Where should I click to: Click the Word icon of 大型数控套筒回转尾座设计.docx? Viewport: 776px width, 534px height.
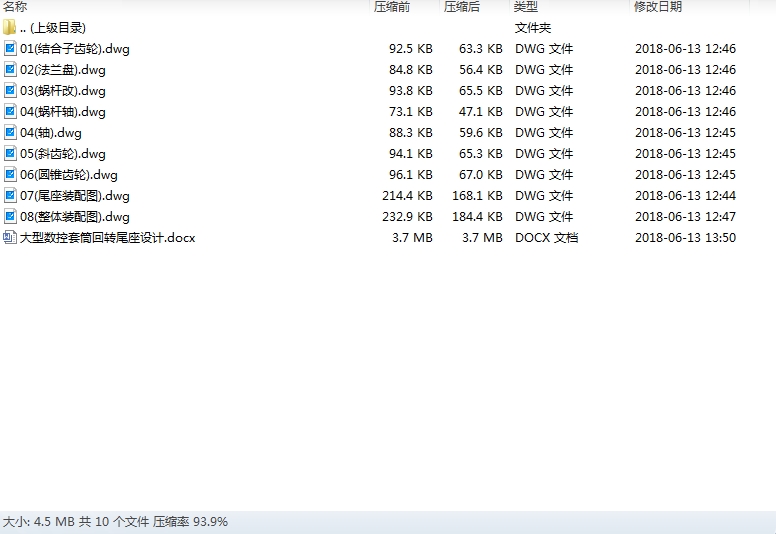click(x=10, y=237)
